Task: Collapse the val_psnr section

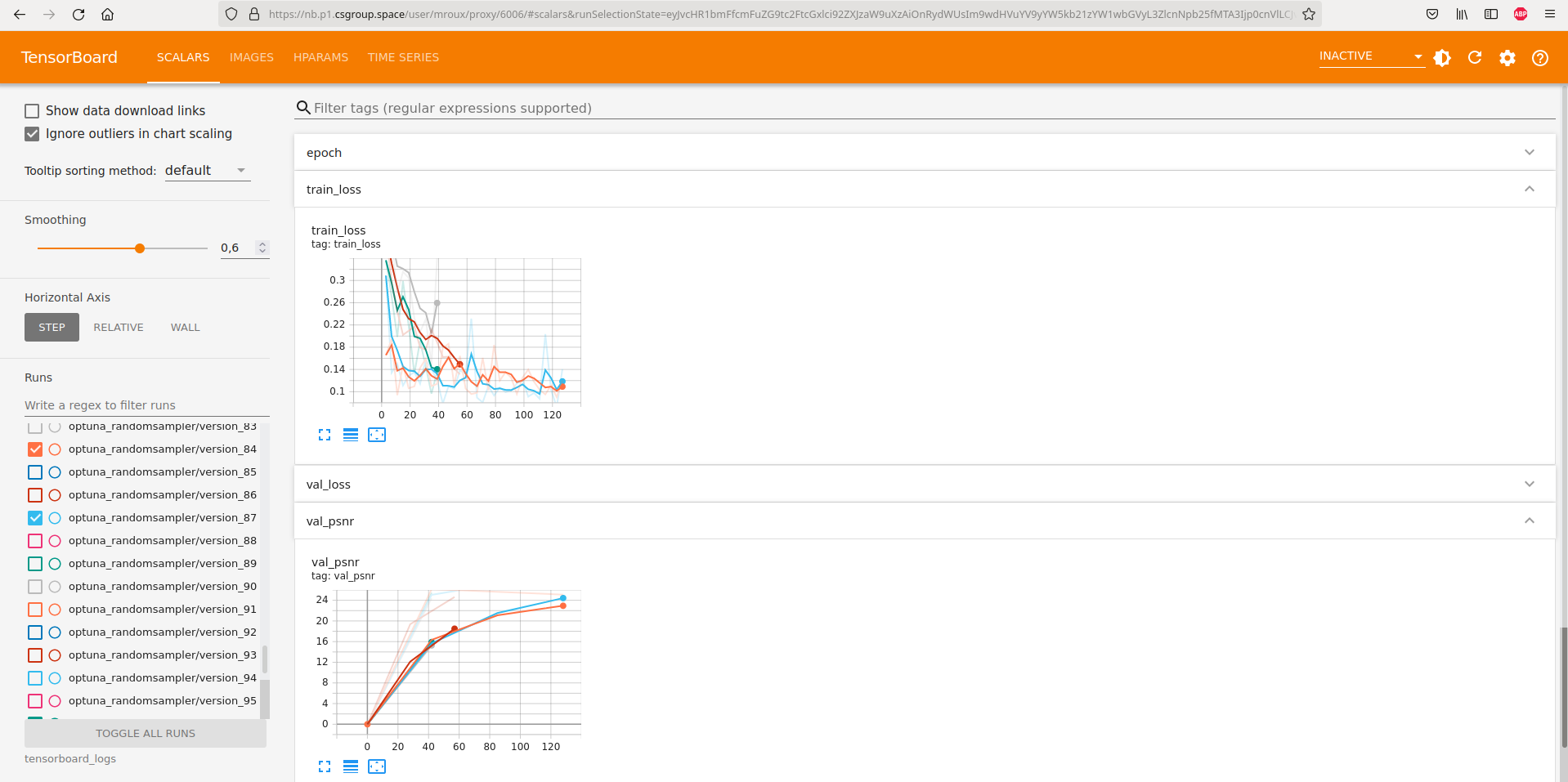Action: click(924, 521)
